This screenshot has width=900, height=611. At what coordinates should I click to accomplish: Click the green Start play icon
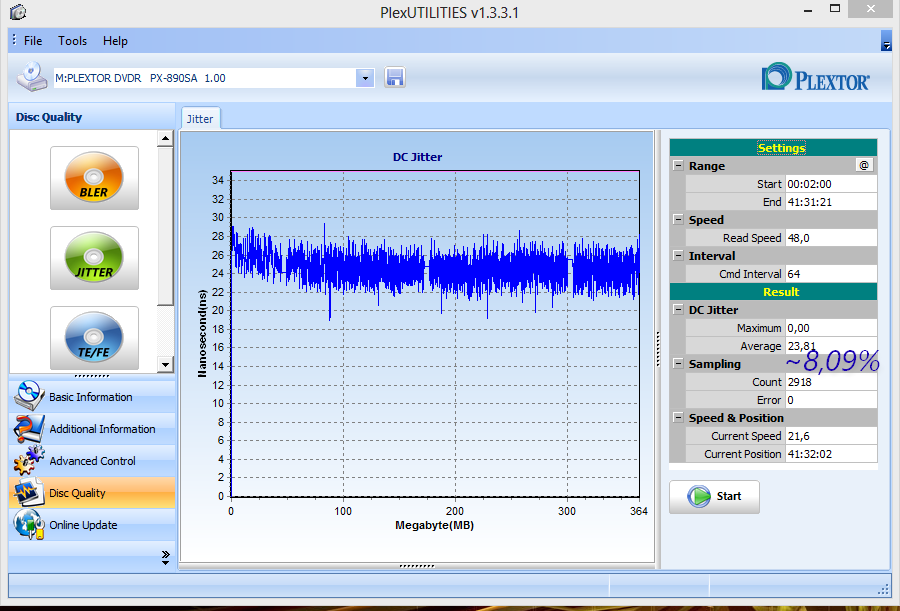699,496
